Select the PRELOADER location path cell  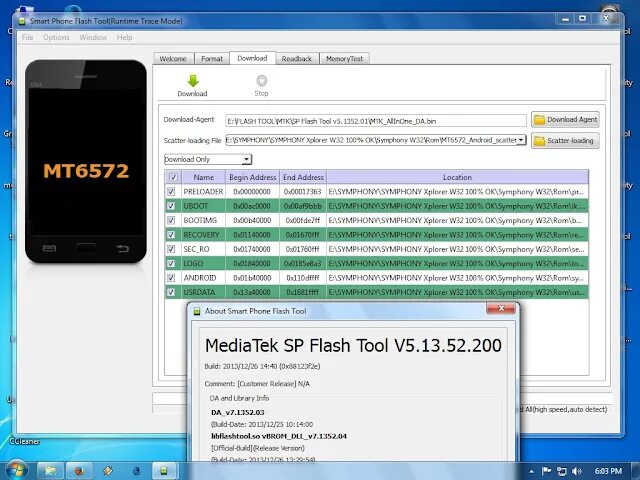(x=457, y=191)
